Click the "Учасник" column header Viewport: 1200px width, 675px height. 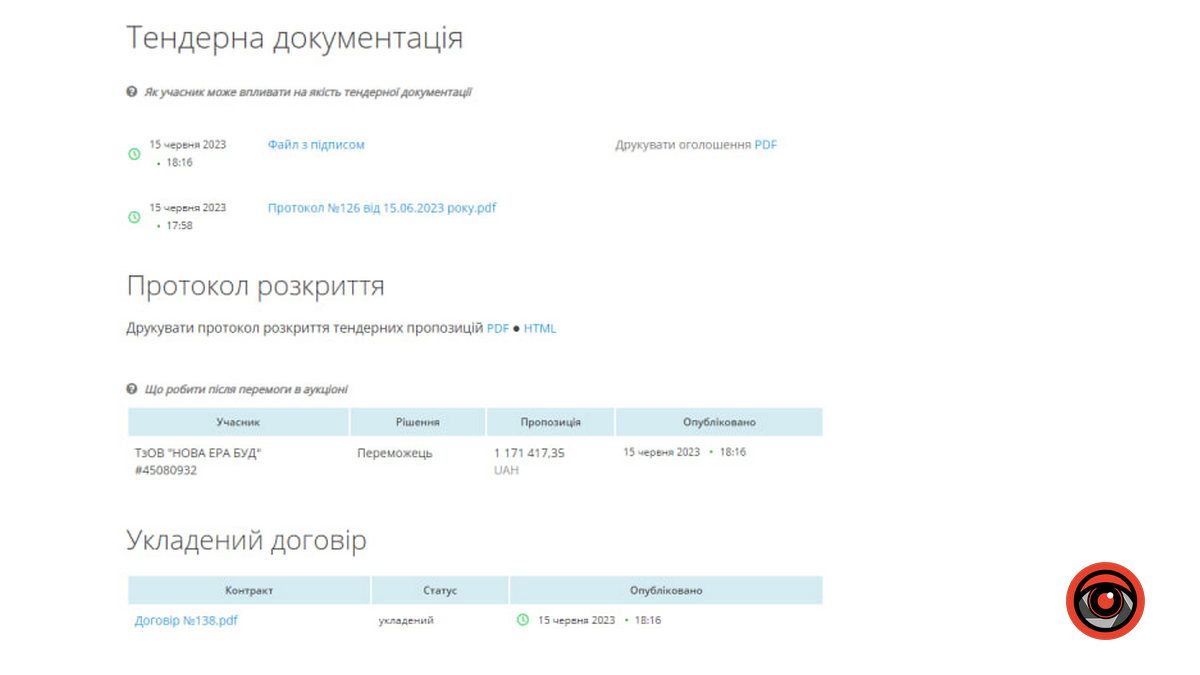click(x=237, y=421)
